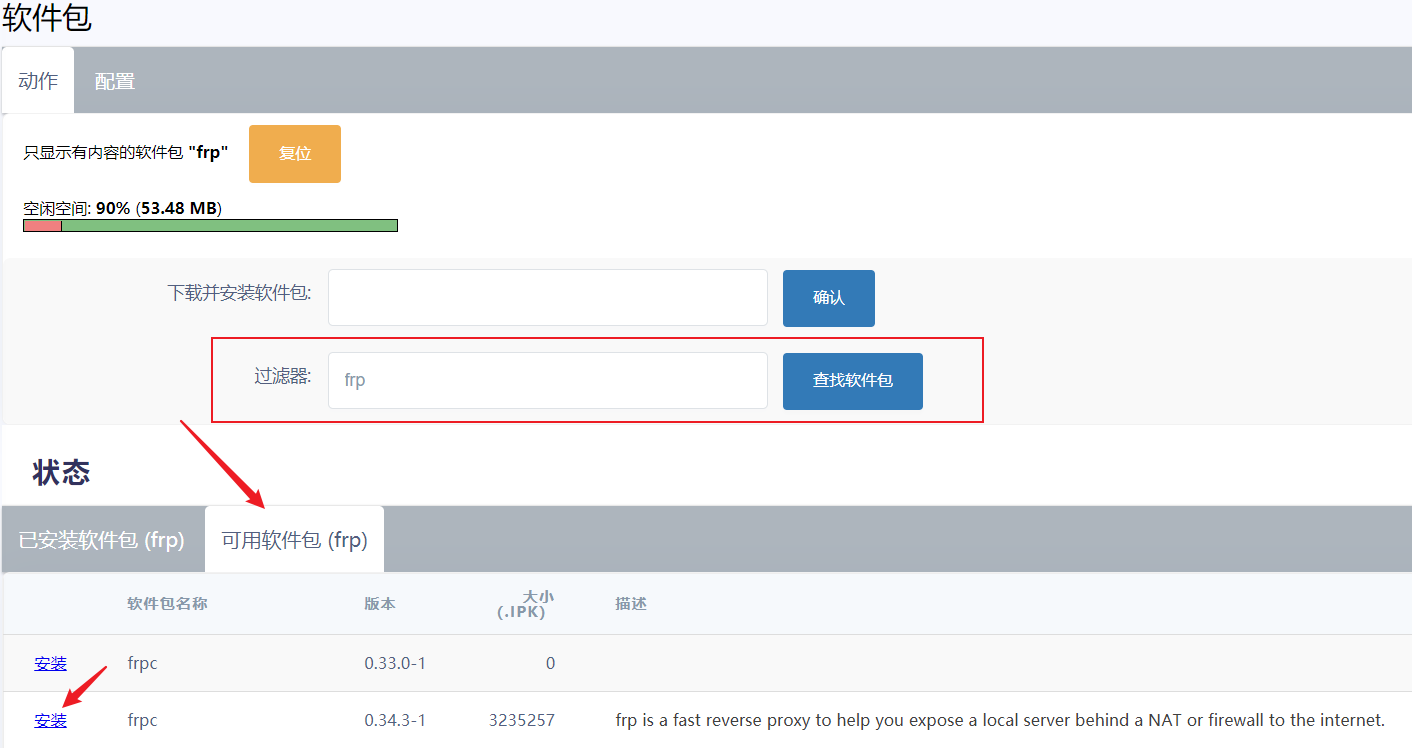Screen dimensions: 1412x748
Task: Install frpc version 0.34.3-1
Action: pyautogui.click(x=50, y=720)
